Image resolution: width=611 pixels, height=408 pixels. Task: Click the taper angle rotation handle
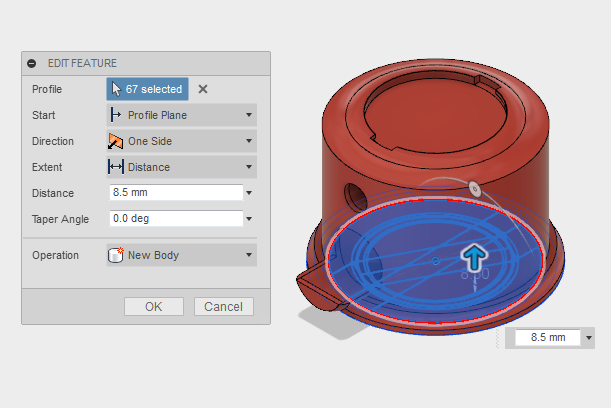475,189
